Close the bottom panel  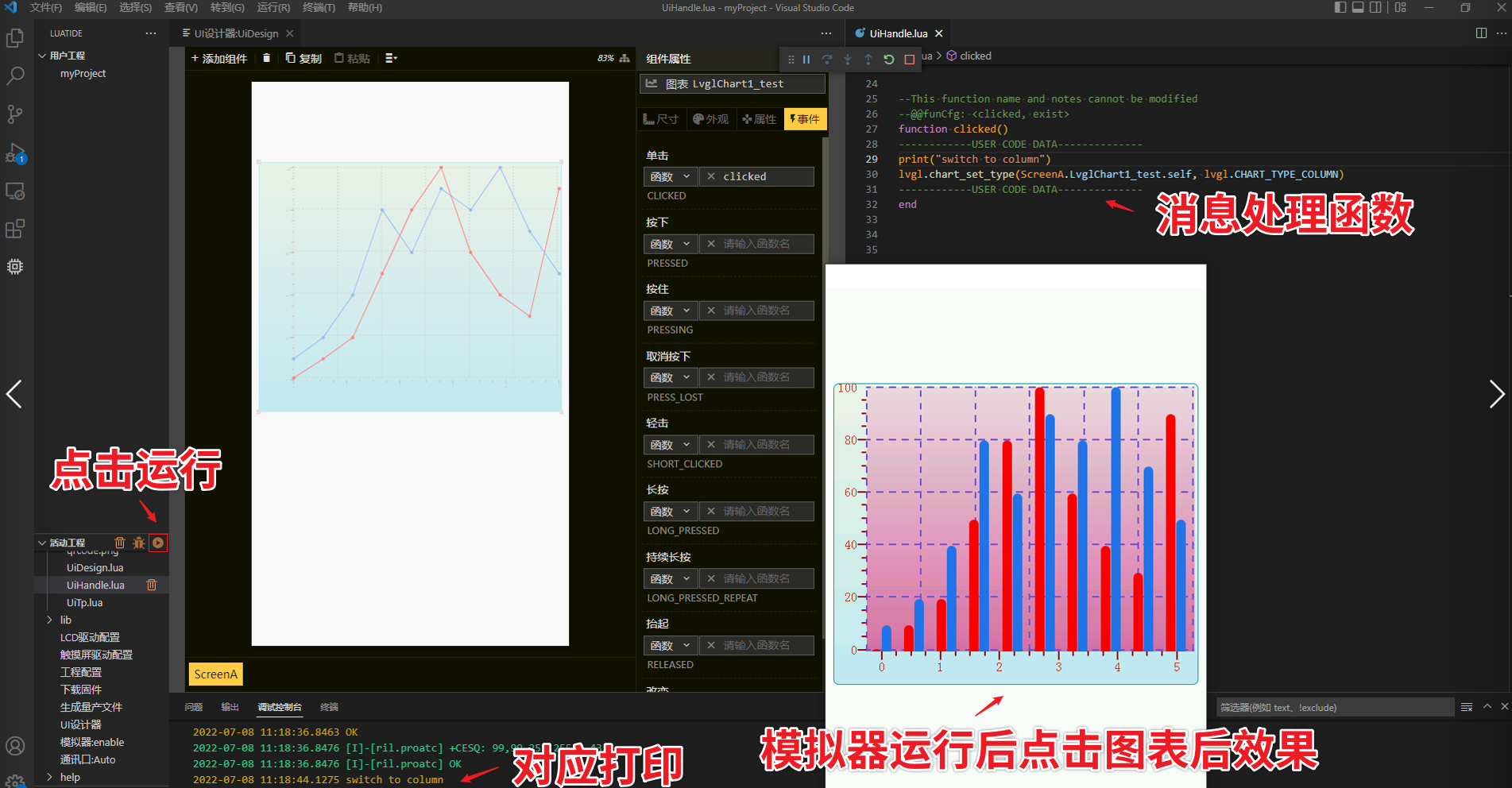pos(1504,706)
